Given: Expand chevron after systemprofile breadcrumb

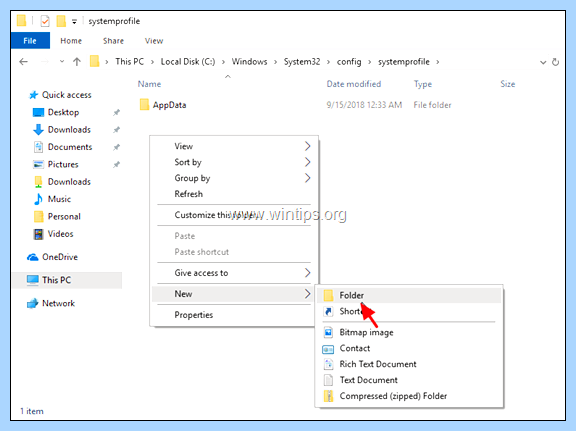Looking at the screenshot, I should [438, 62].
